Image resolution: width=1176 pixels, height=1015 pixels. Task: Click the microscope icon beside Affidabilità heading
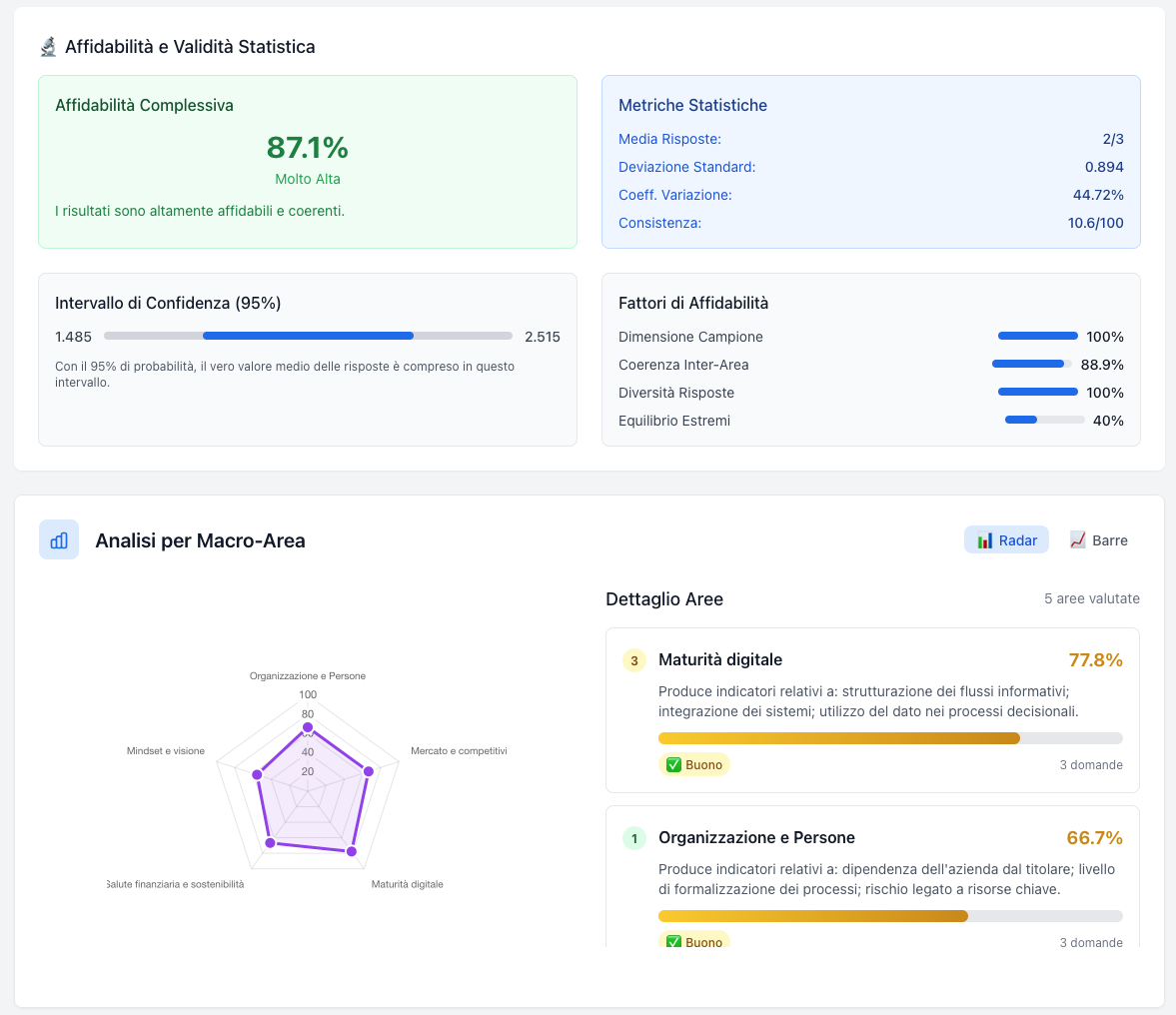tap(48, 47)
